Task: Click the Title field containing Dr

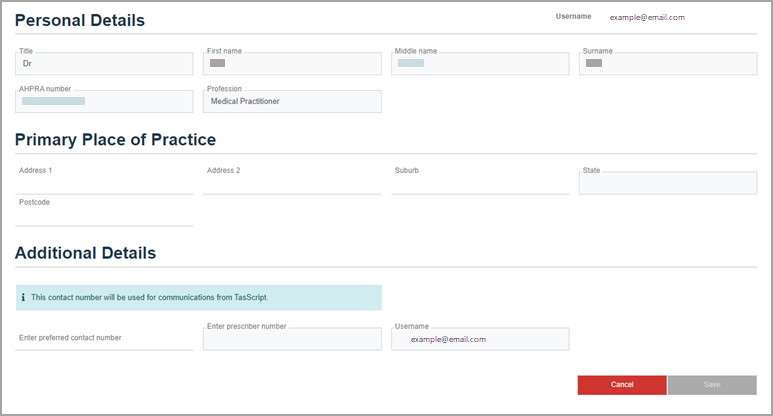Action: point(104,64)
